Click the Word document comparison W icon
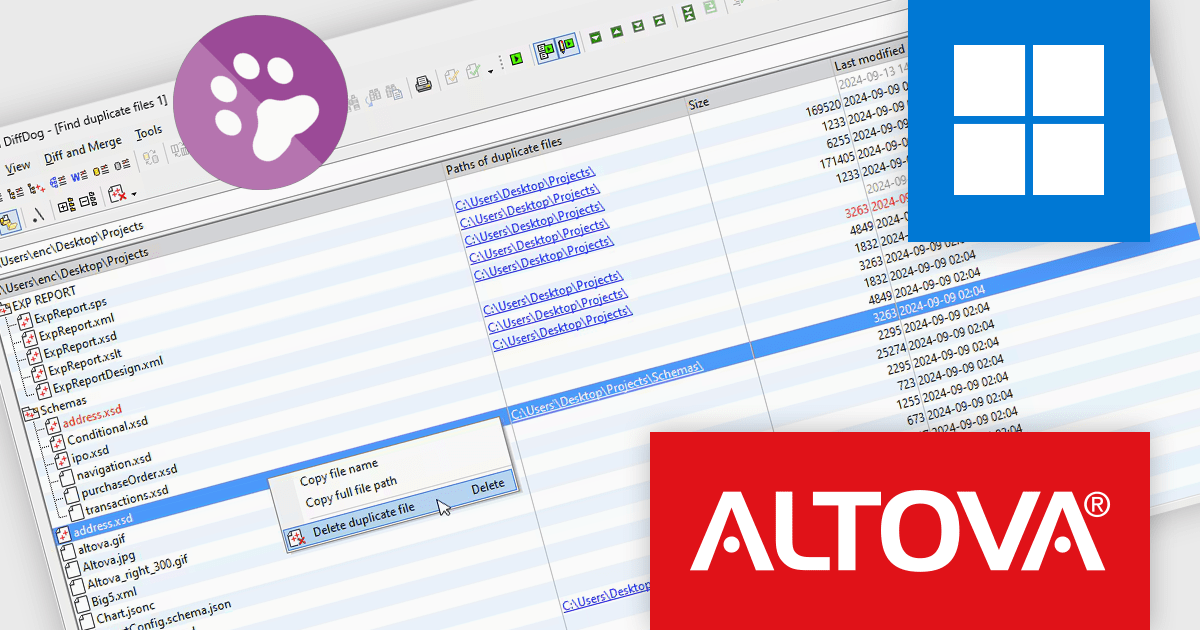 [78, 174]
